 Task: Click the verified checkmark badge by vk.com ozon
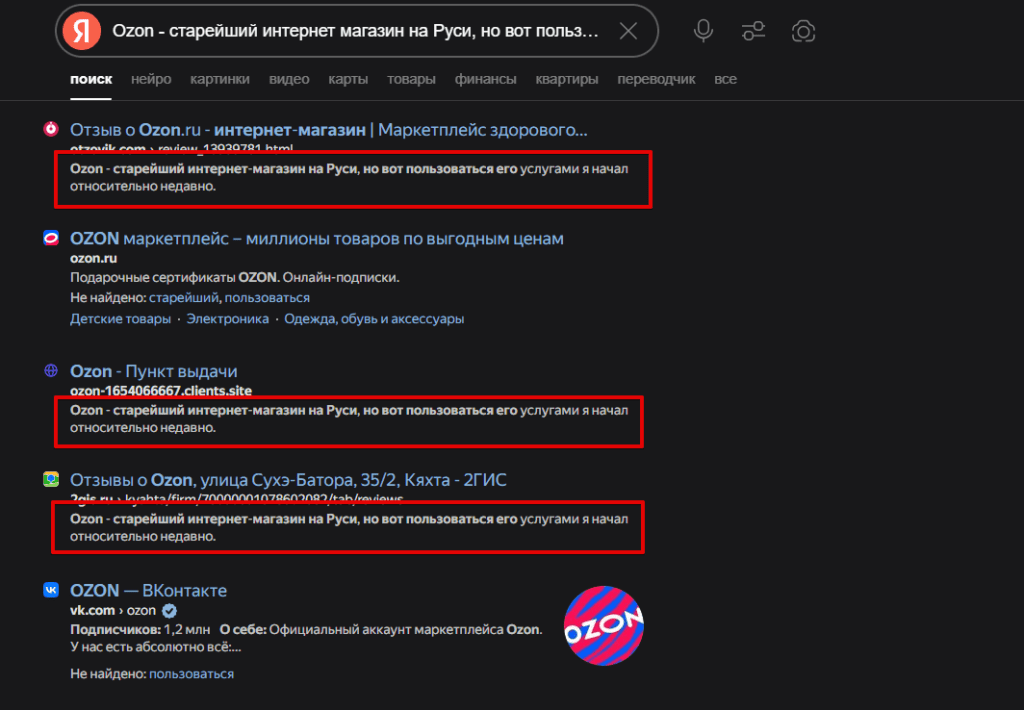[169, 611]
